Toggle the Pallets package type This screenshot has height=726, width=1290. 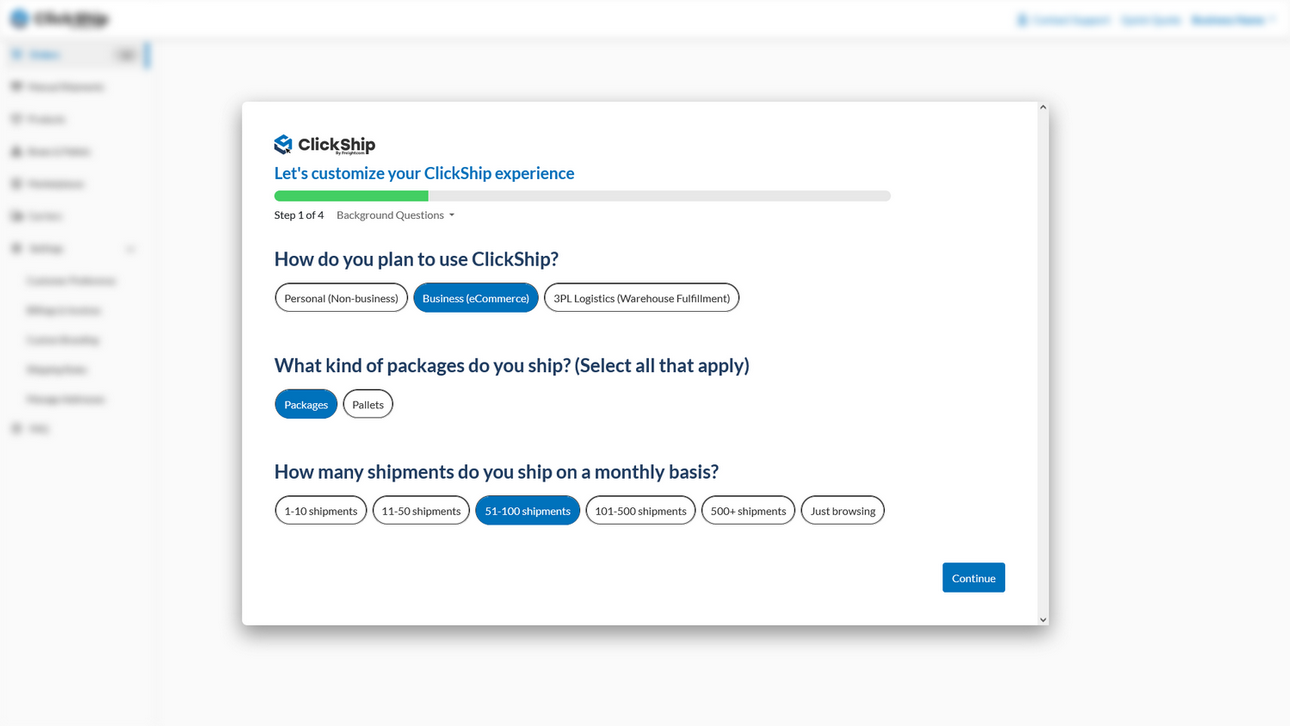point(368,404)
